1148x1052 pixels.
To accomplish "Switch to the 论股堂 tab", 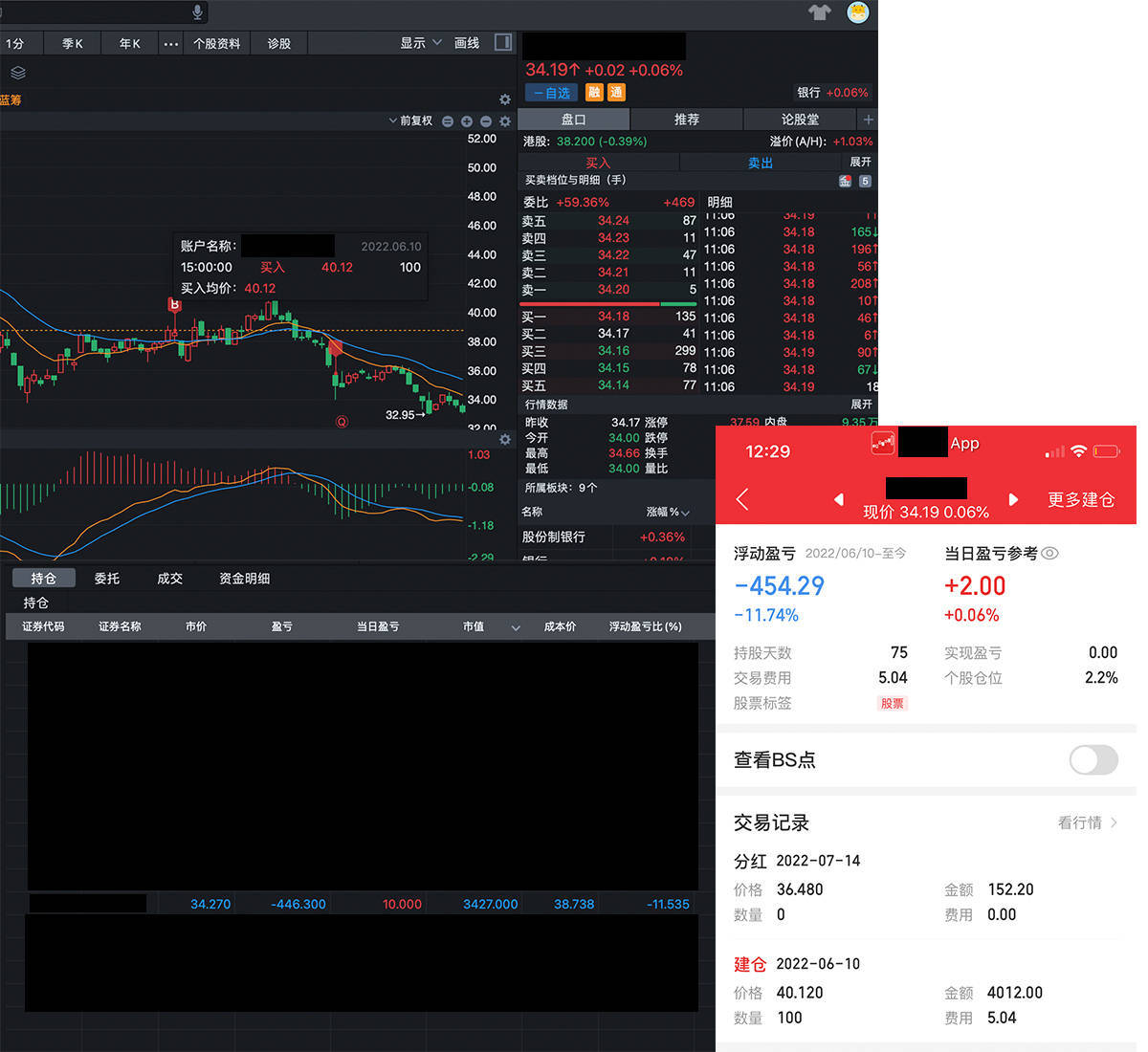I will pyautogui.click(x=800, y=119).
